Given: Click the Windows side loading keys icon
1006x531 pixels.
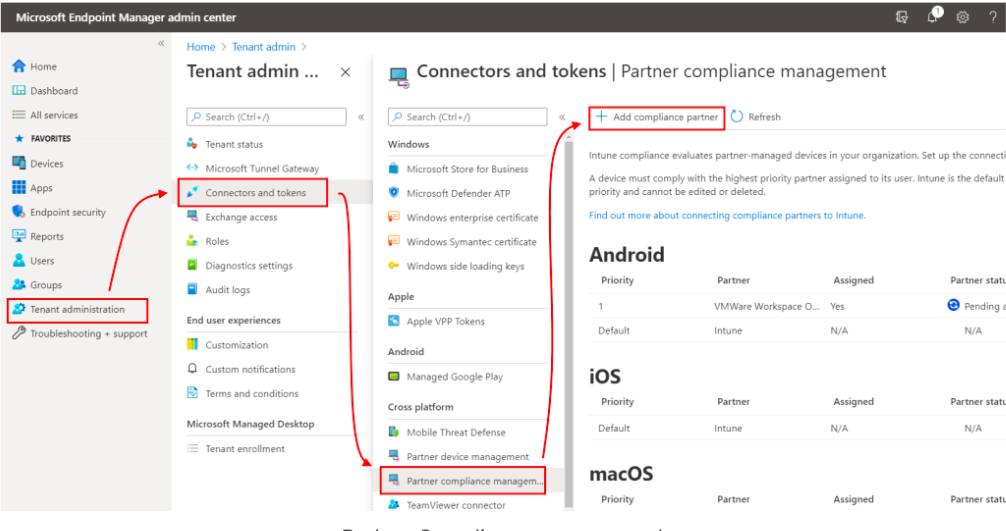Looking at the screenshot, I should coord(393,266).
